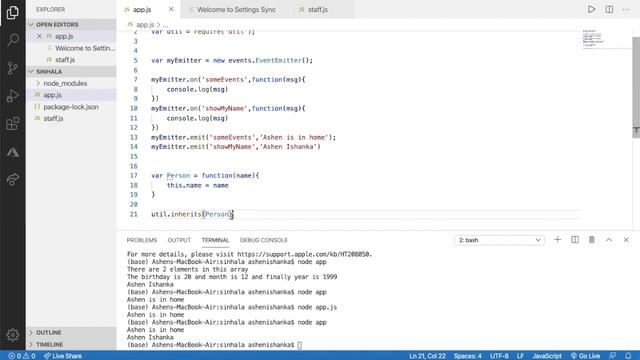This screenshot has height=360, width=640.
Task: Select staff.js in Open Editors list
Action: coord(71,60)
